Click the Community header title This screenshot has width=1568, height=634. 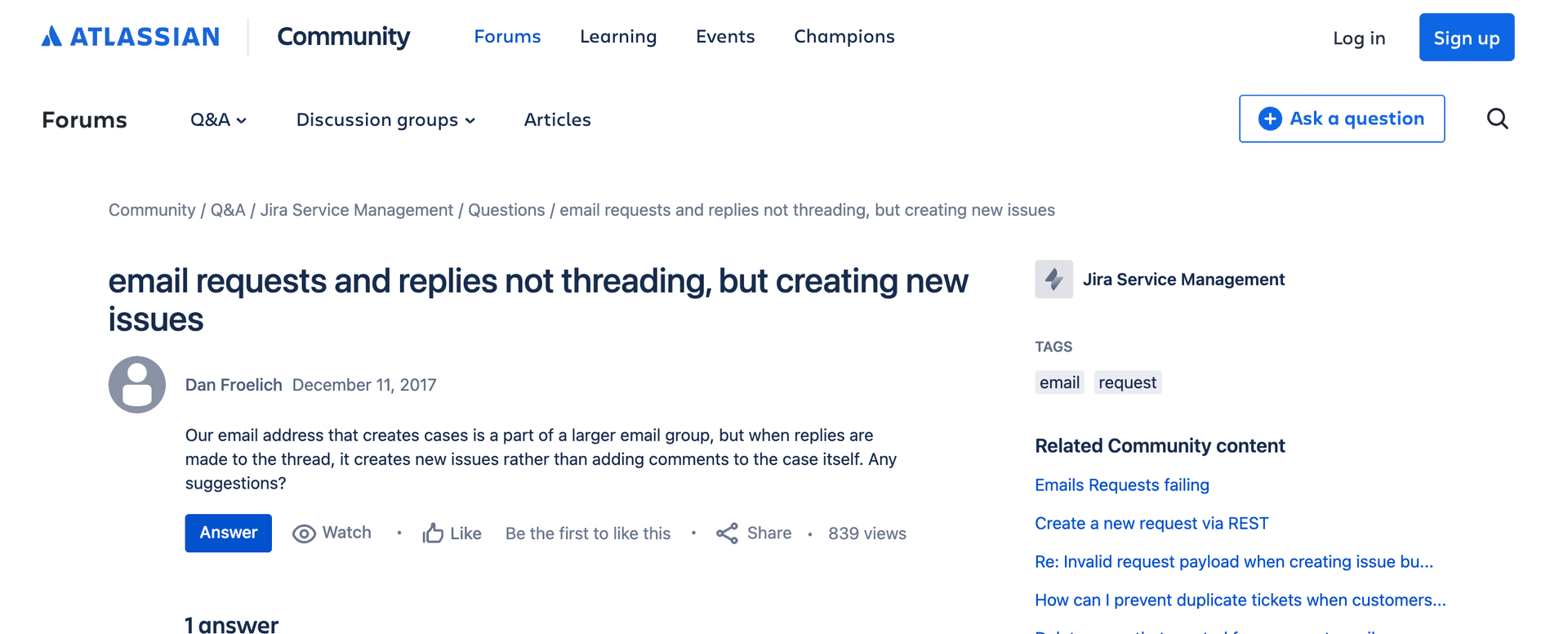pos(343,37)
